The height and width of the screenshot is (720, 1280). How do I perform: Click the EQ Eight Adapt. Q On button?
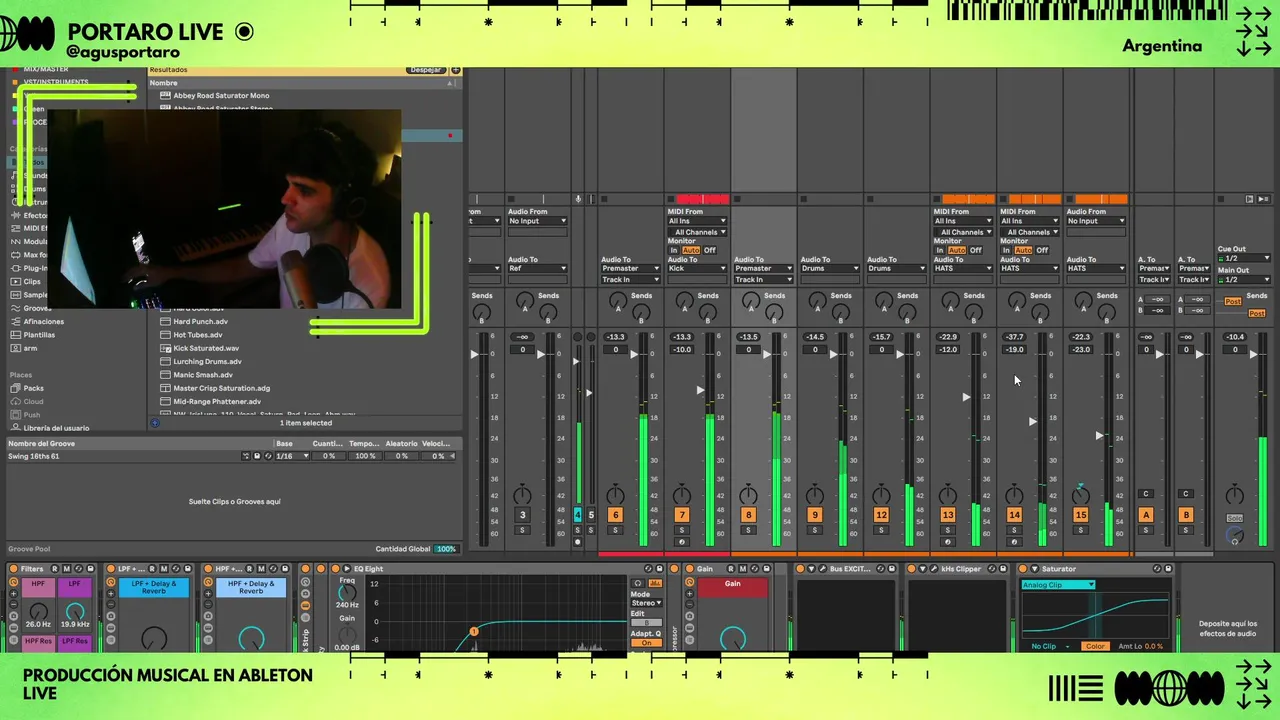[x=647, y=643]
